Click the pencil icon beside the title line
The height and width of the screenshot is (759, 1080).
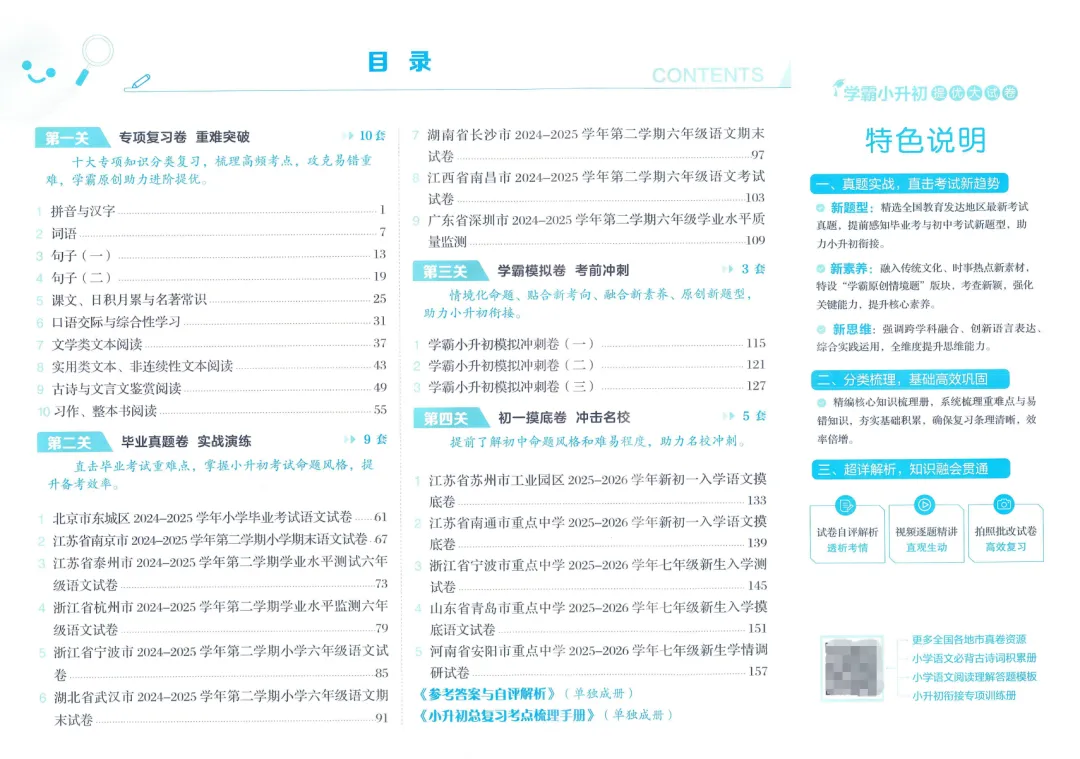(140, 82)
